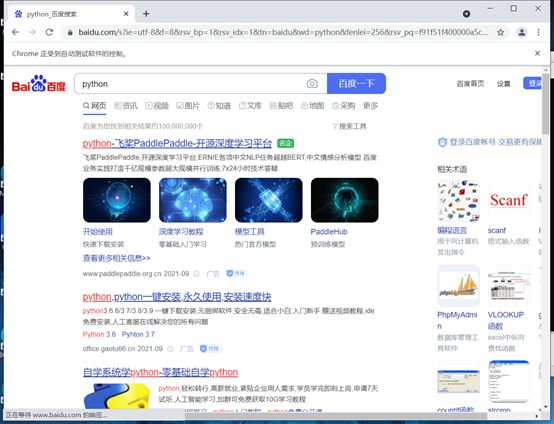The width and height of the screenshot is (554, 424).
Task: Switch to 文库 tab
Action: click(250, 106)
